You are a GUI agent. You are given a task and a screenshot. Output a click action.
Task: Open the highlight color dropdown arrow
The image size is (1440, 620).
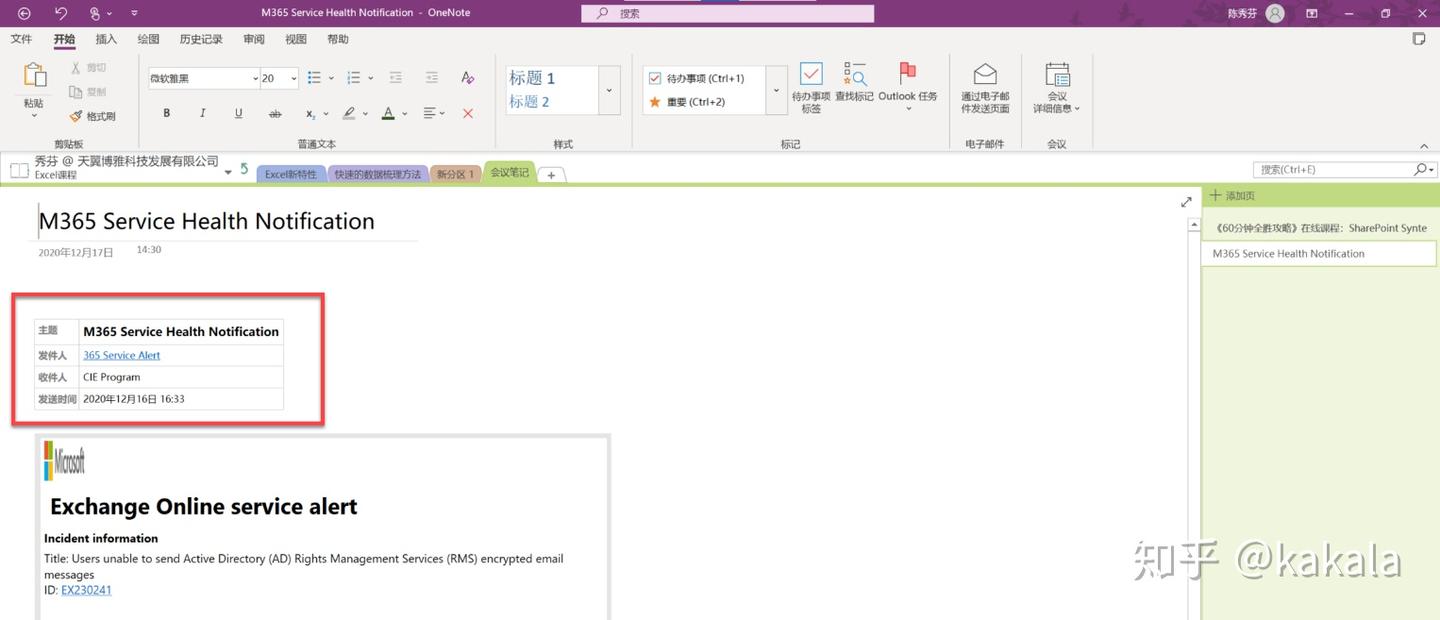point(365,114)
